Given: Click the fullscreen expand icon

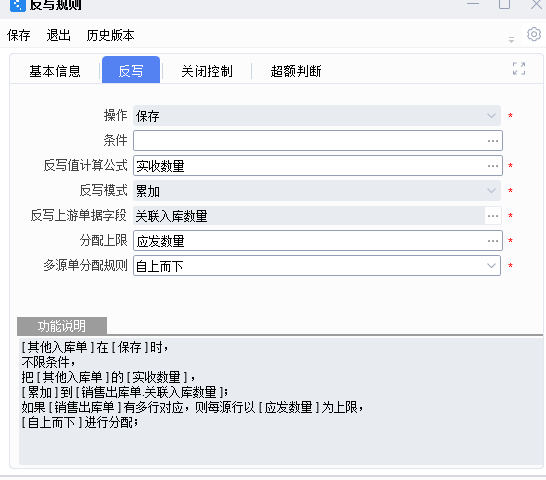Looking at the screenshot, I should point(519,69).
